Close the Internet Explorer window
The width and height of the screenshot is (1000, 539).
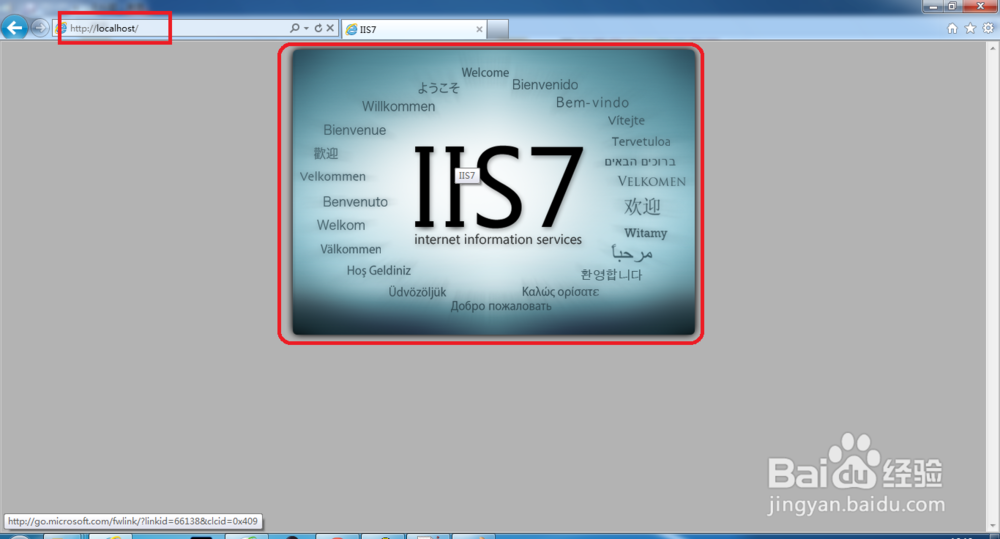(x=981, y=6)
